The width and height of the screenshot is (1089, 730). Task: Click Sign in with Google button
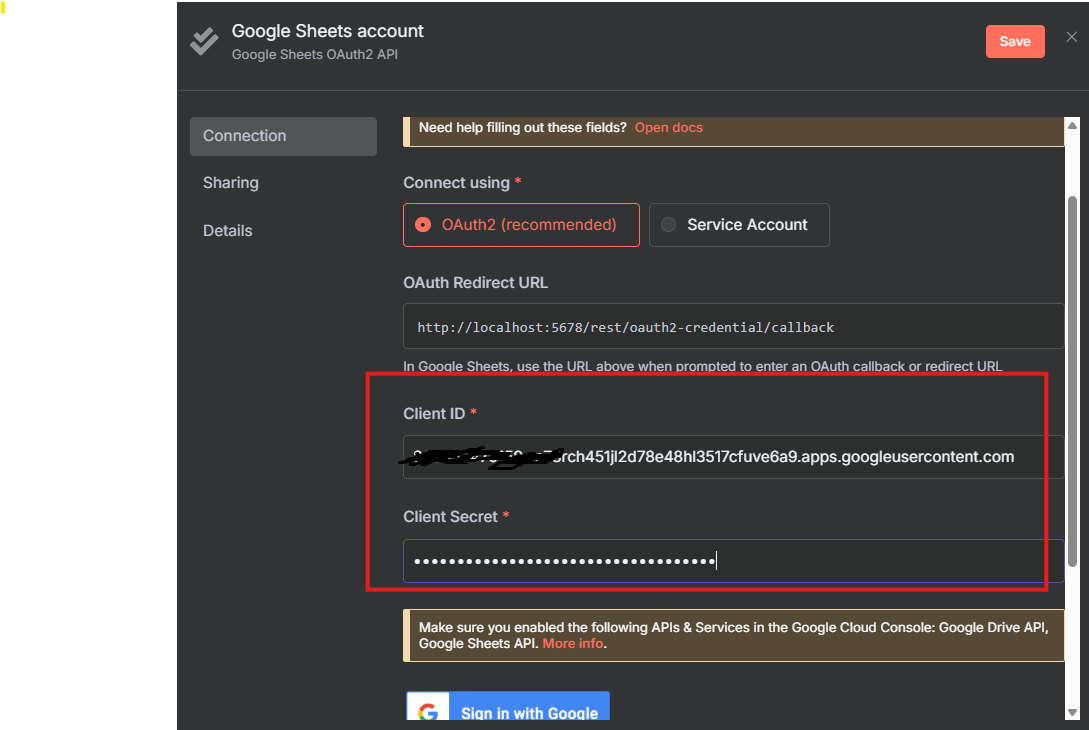point(508,707)
